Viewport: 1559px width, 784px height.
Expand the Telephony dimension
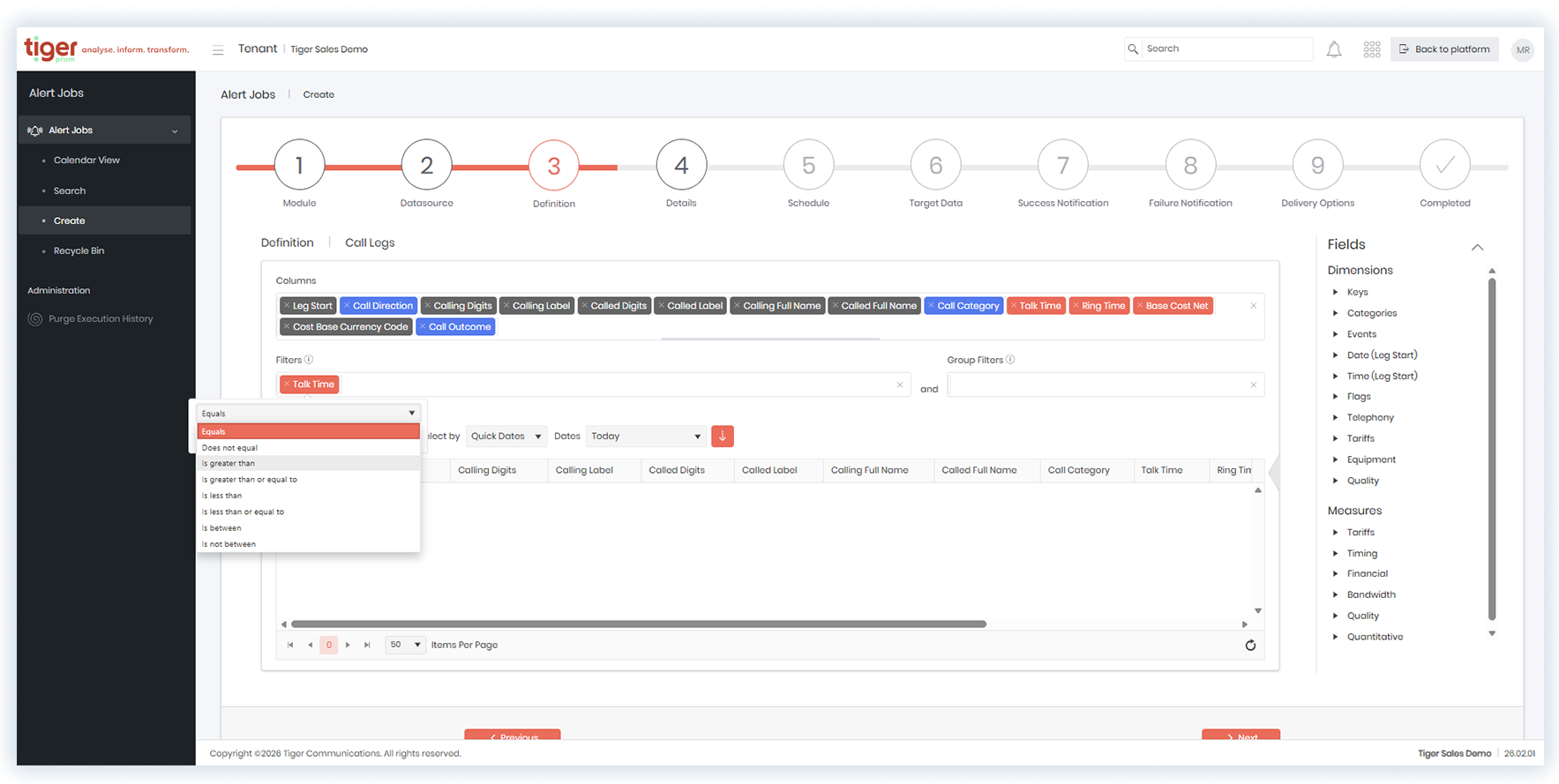pos(1335,418)
